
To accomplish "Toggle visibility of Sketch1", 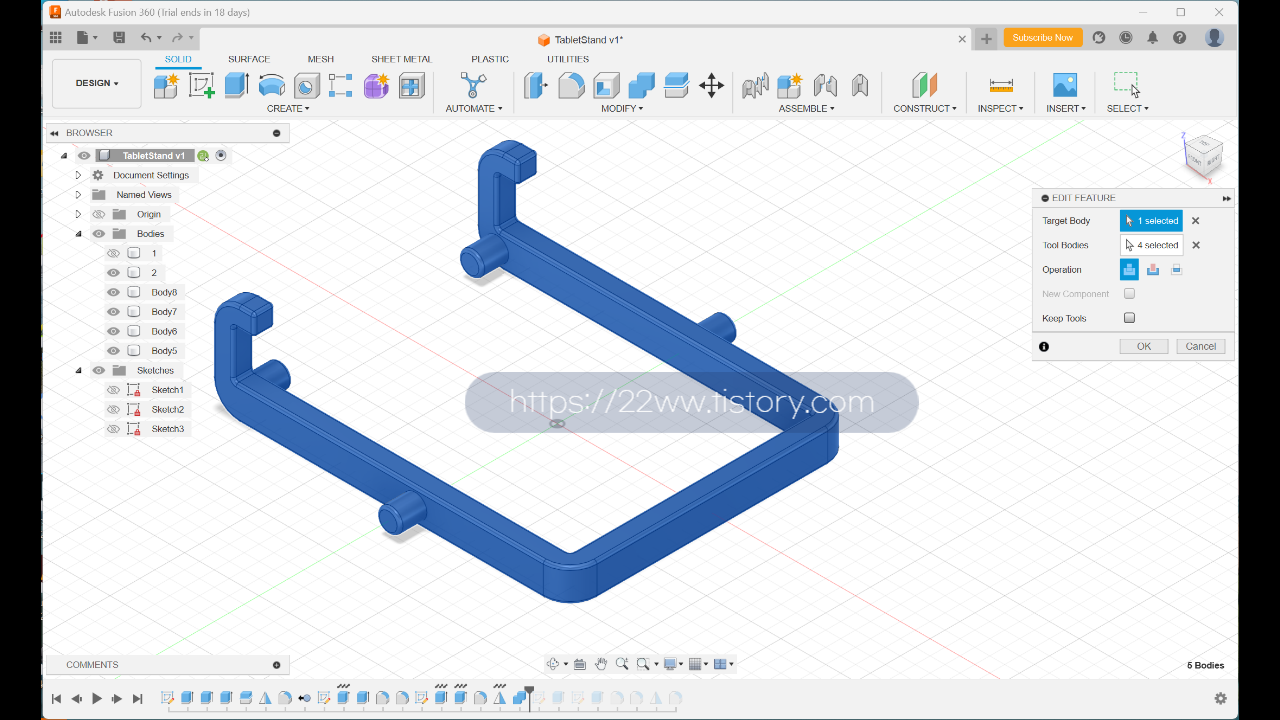I will [x=113, y=390].
